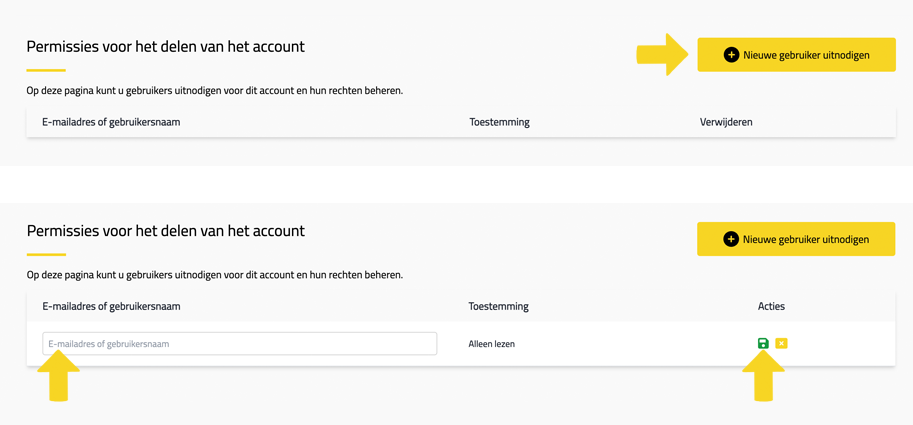Viewport: 913px width, 425px height.
Task: Click yellow arrow pointing to upper invite button
Action: click(661, 55)
